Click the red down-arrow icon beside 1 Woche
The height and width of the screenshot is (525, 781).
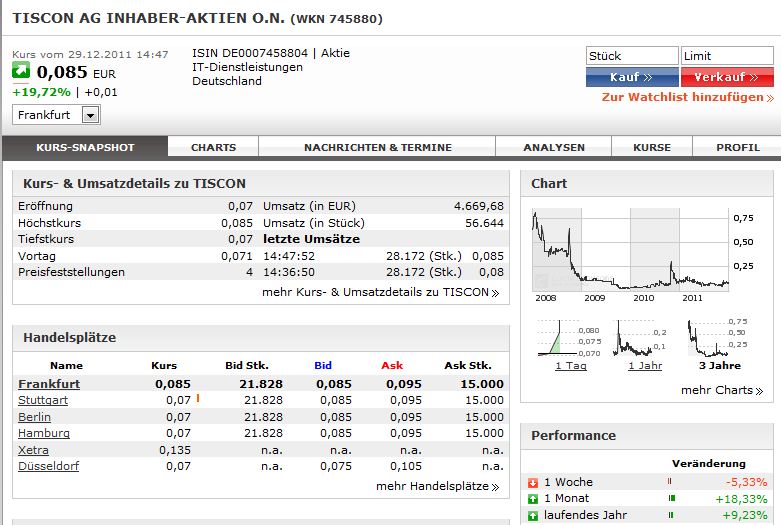[532, 483]
